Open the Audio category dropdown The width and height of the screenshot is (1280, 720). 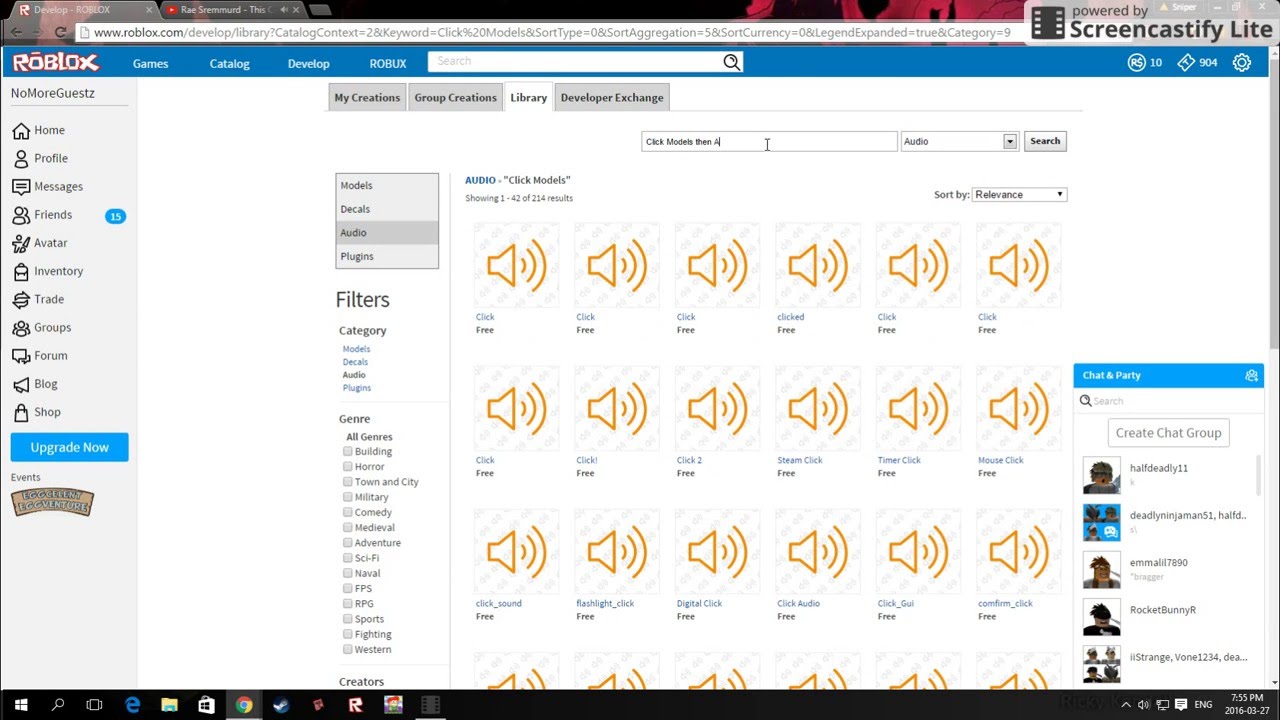(x=959, y=141)
